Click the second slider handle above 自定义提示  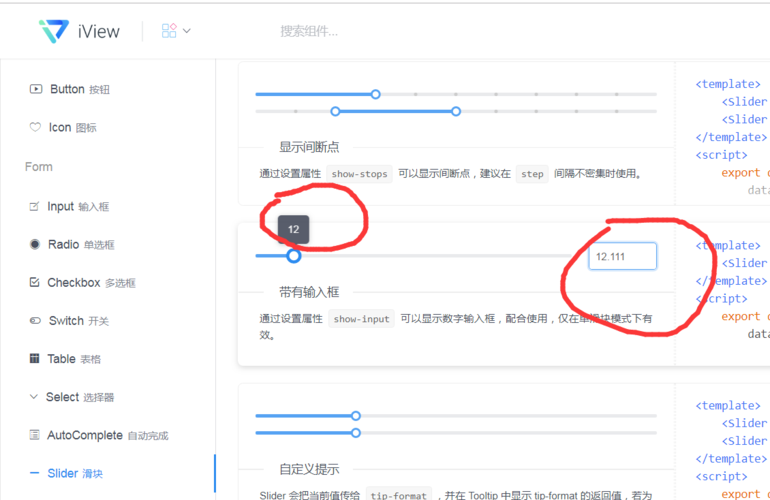[x=356, y=433]
